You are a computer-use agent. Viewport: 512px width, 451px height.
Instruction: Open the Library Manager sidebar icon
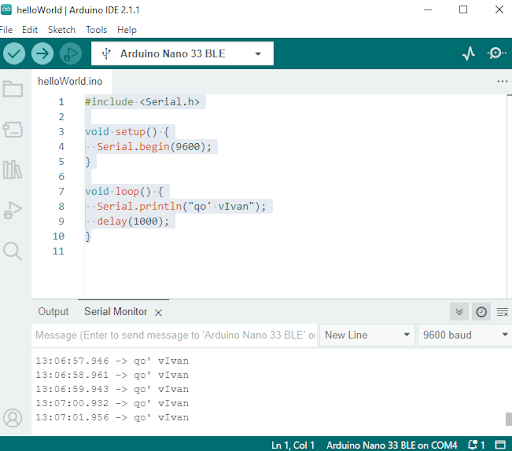[13, 170]
